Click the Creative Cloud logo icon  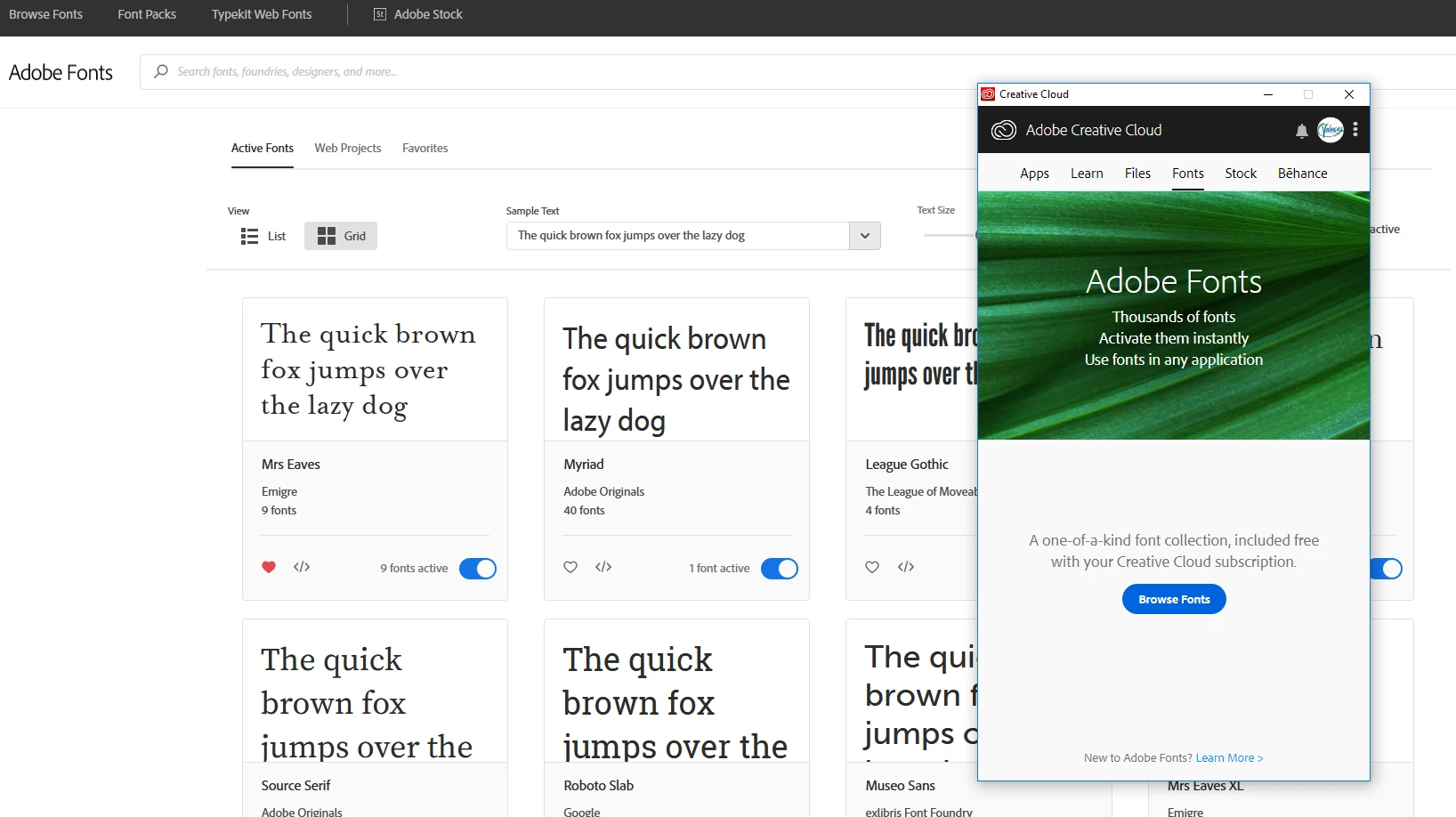(1004, 130)
